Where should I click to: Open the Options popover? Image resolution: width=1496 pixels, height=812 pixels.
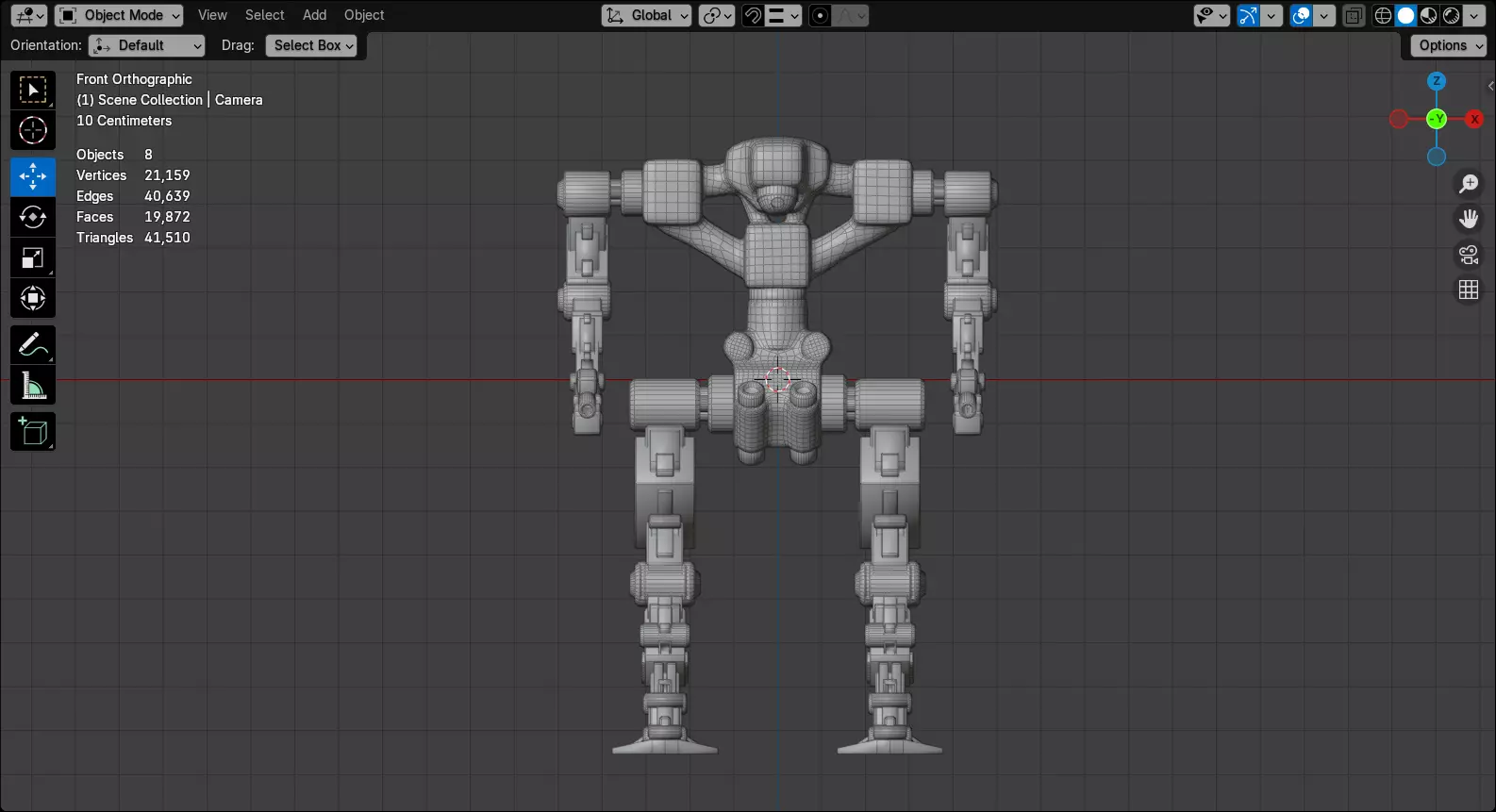coord(1449,45)
